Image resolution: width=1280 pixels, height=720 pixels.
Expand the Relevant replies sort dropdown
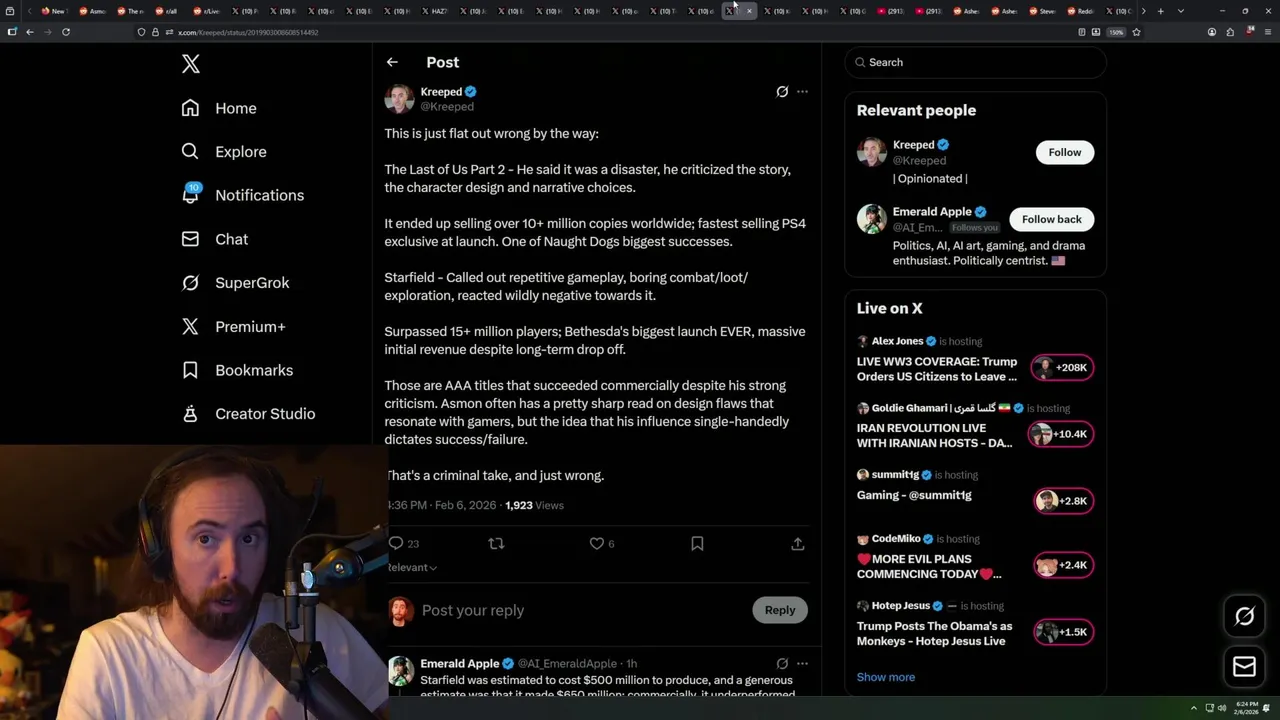[x=412, y=567]
